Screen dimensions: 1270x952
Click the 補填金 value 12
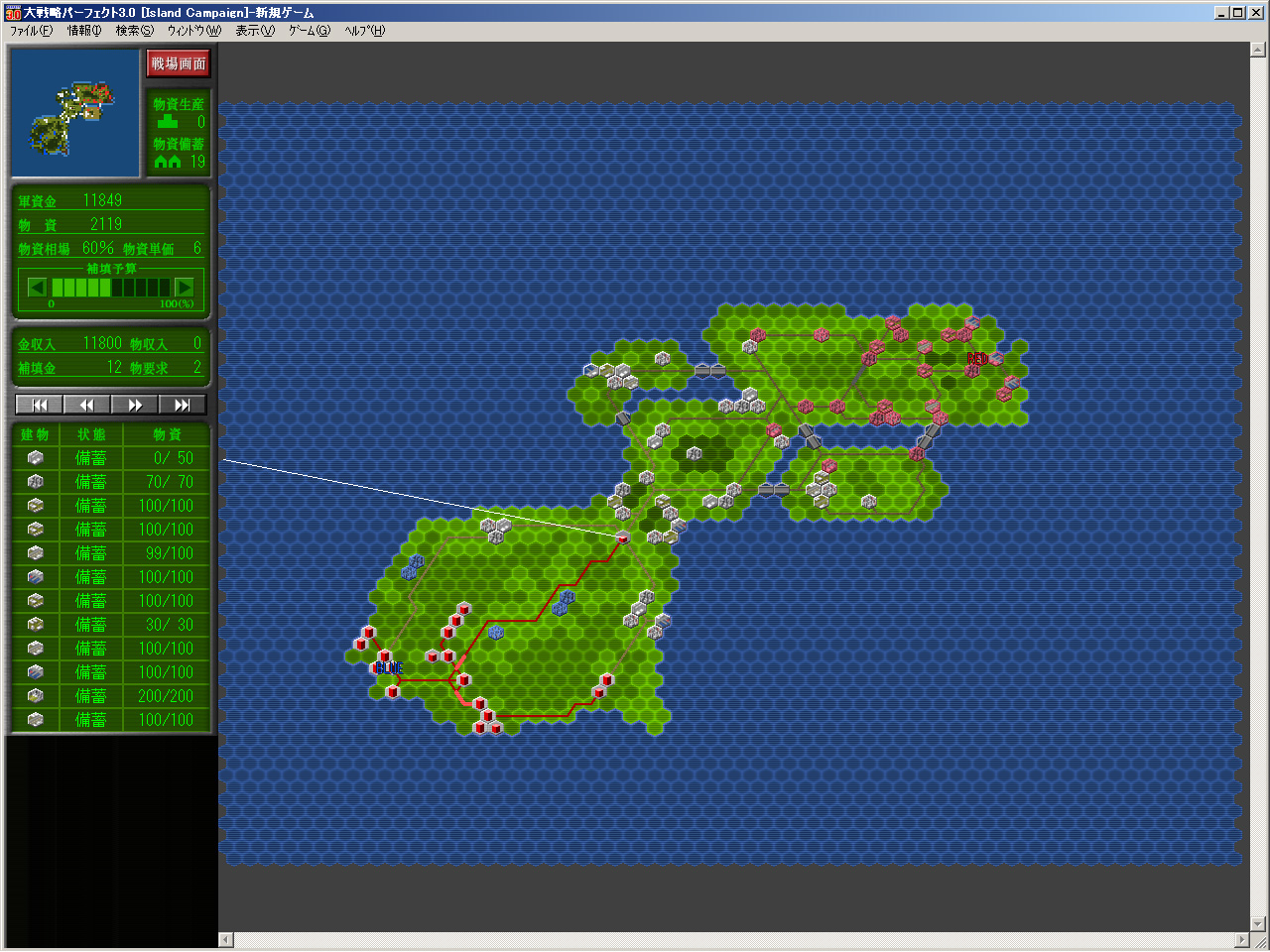(114, 367)
